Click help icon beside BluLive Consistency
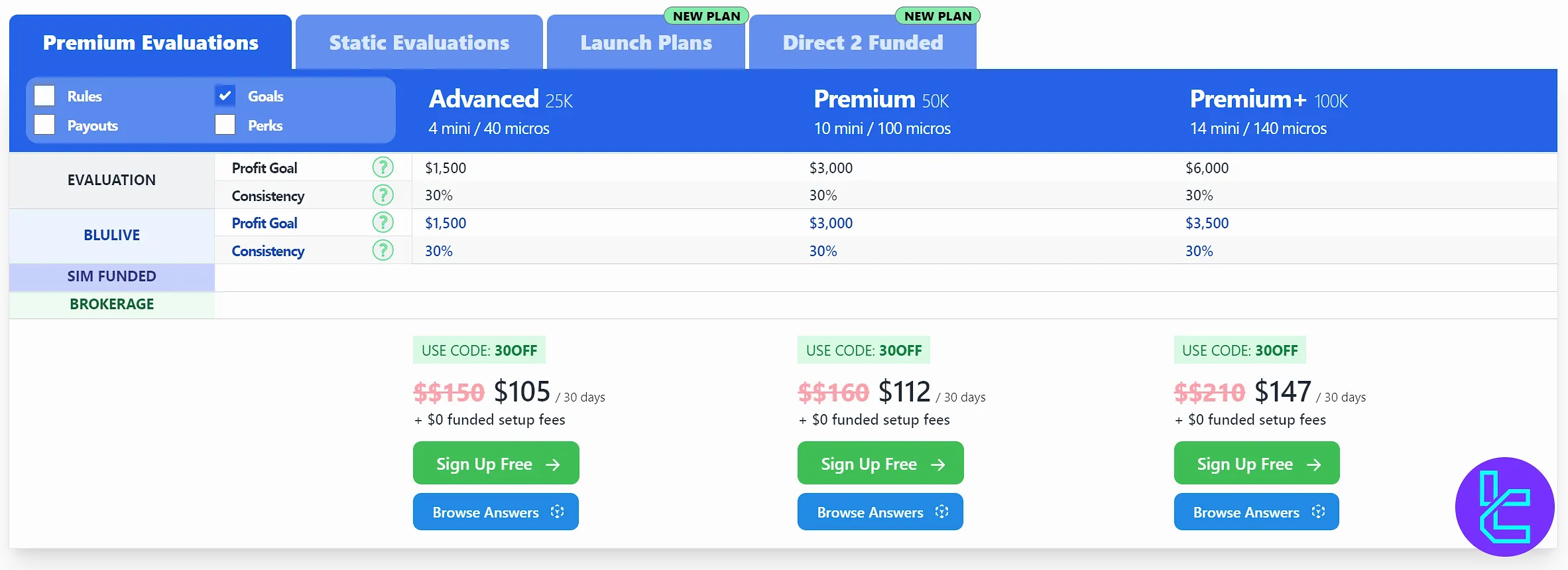 click(x=383, y=250)
